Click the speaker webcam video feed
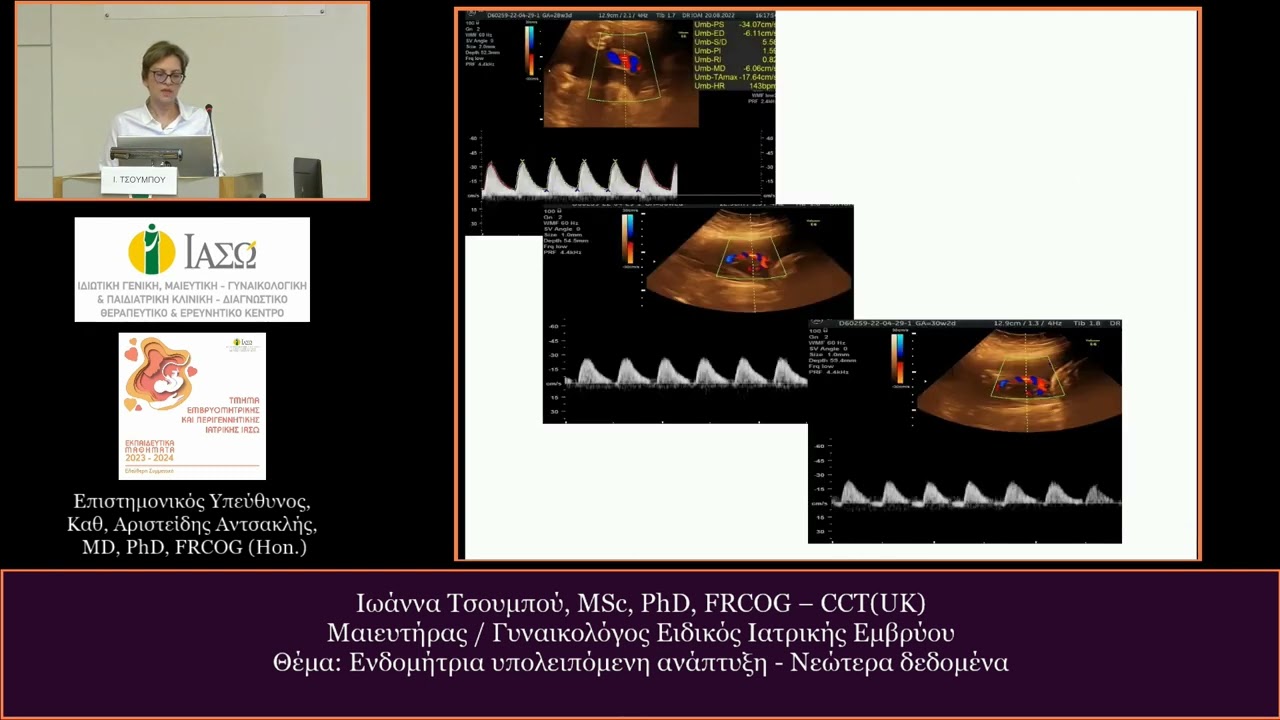 (192, 100)
